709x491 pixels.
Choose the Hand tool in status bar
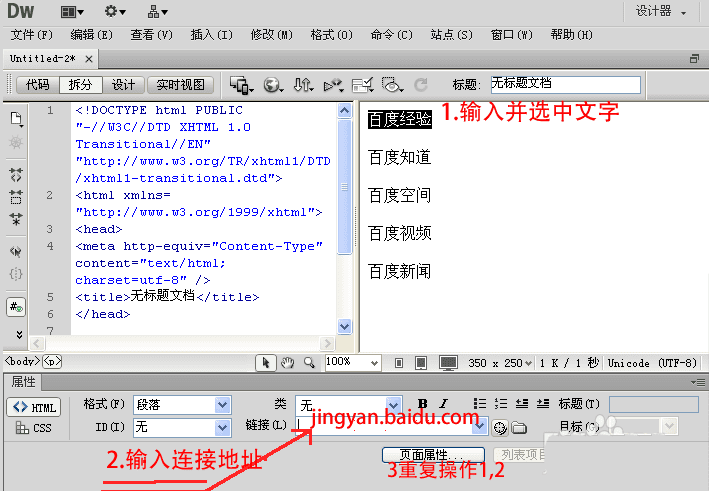click(288, 363)
